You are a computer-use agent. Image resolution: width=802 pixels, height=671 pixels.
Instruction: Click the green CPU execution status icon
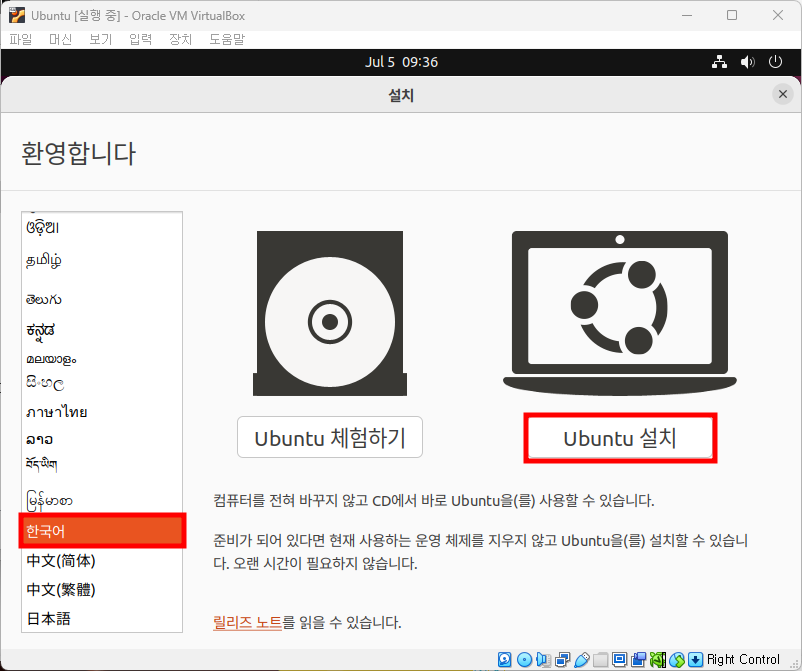[658, 659]
